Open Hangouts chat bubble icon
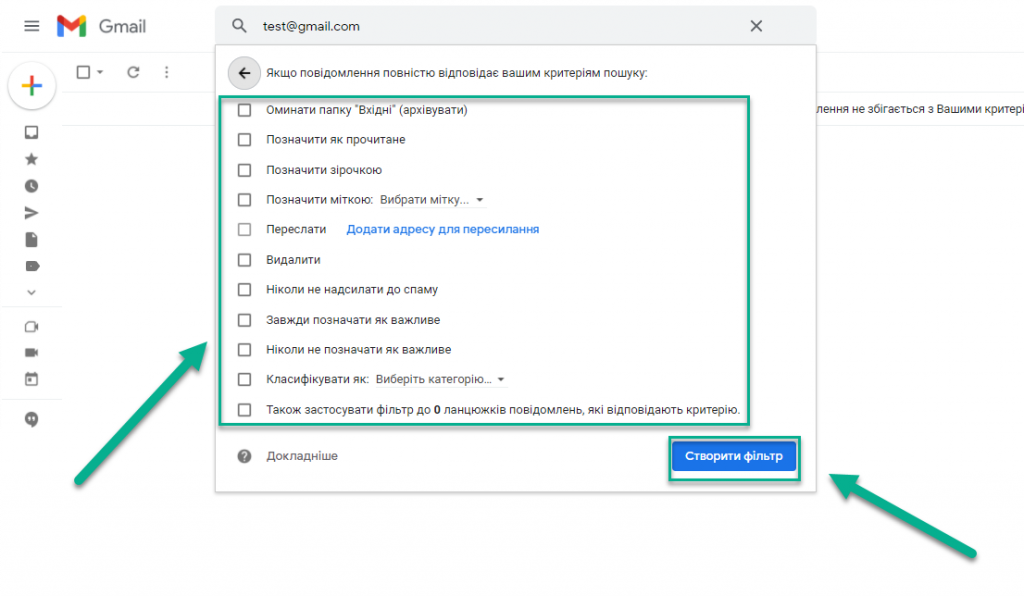The image size is (1024, 596). [x=31, y=419]
